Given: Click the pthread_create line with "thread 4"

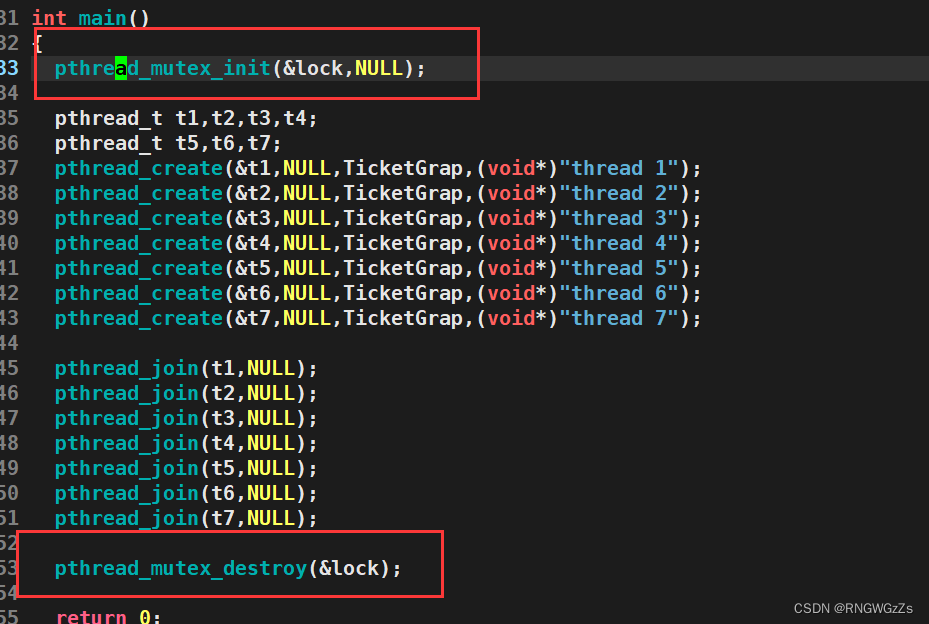Looking at the screenshot, I should (378, 243).
